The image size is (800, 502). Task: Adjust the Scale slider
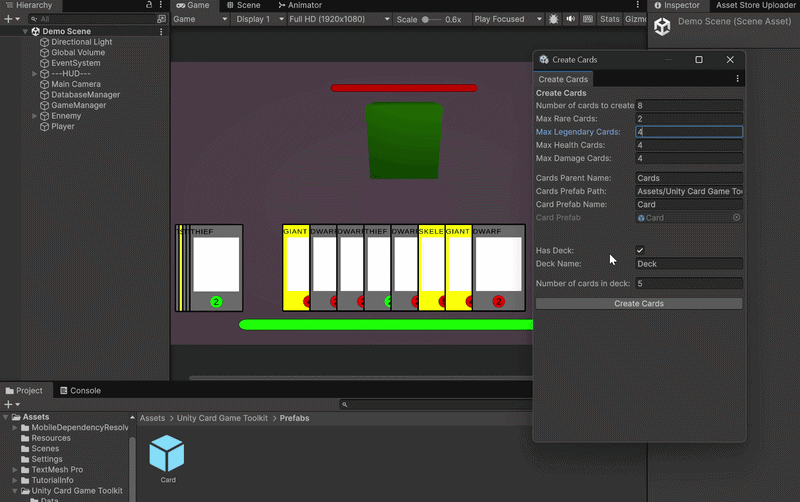point(431,19)
